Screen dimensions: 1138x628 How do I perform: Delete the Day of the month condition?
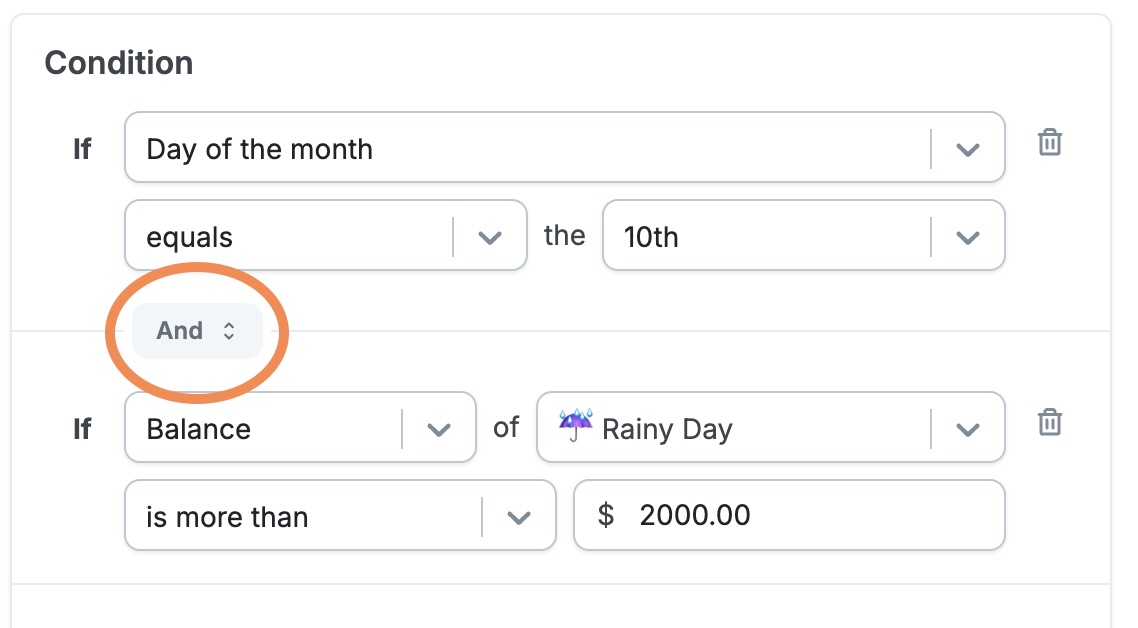(1049, 142)
